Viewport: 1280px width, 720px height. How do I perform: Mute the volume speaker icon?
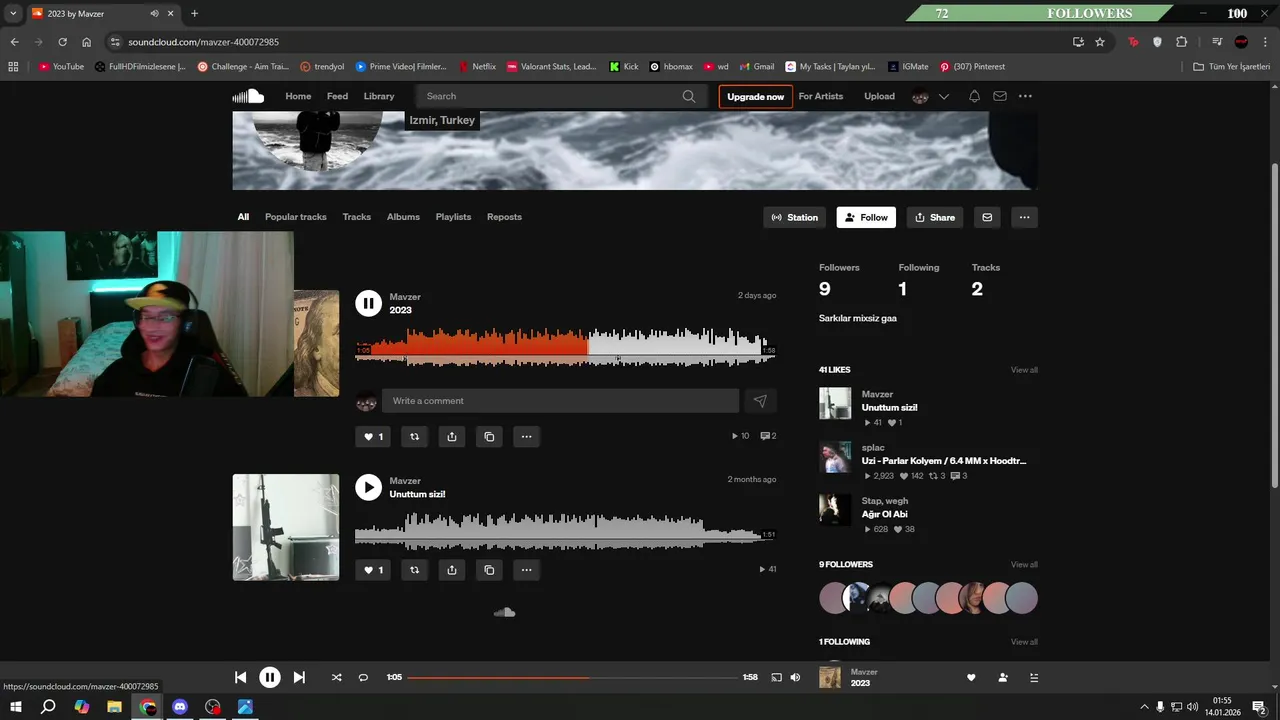pyautogui.click(x=795, y=677)
